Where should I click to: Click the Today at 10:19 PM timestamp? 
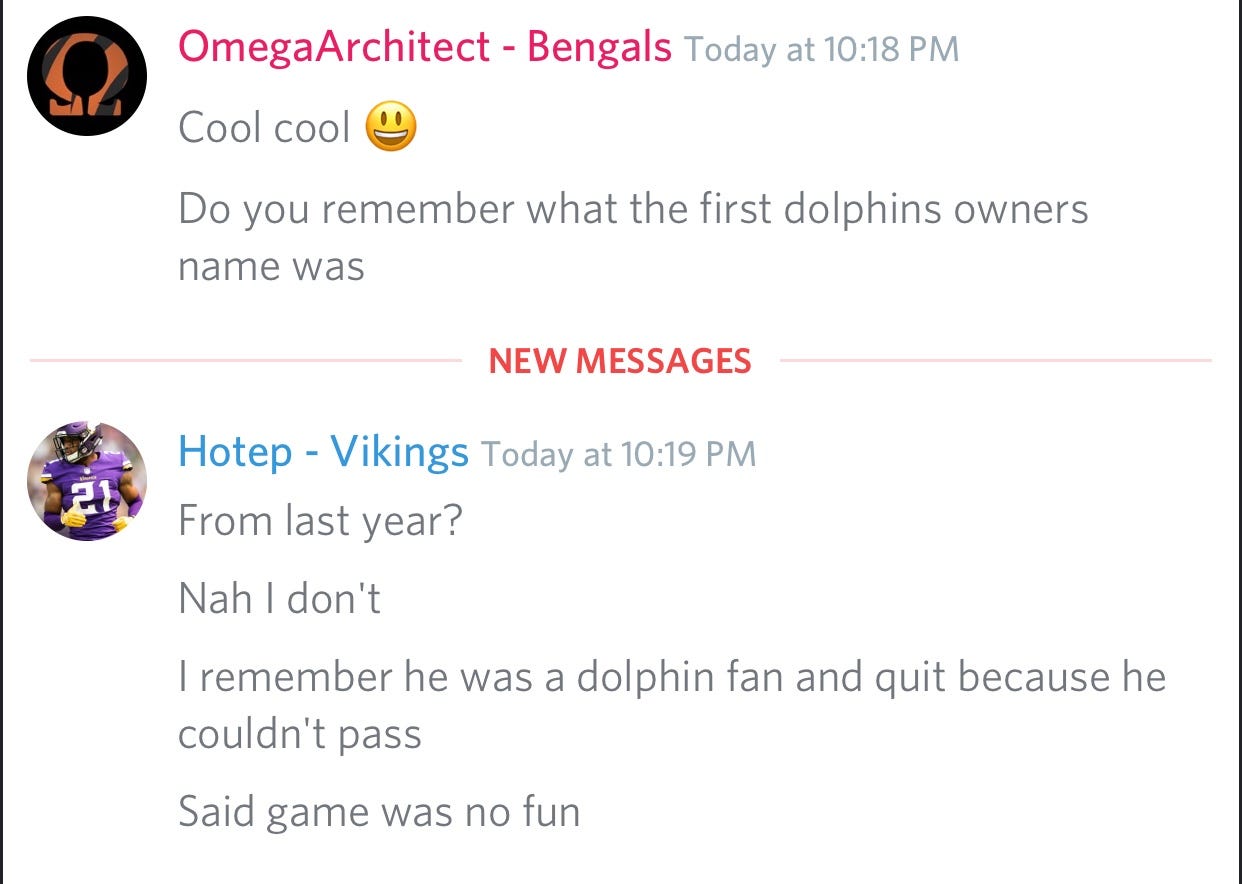tap(618, 454)
